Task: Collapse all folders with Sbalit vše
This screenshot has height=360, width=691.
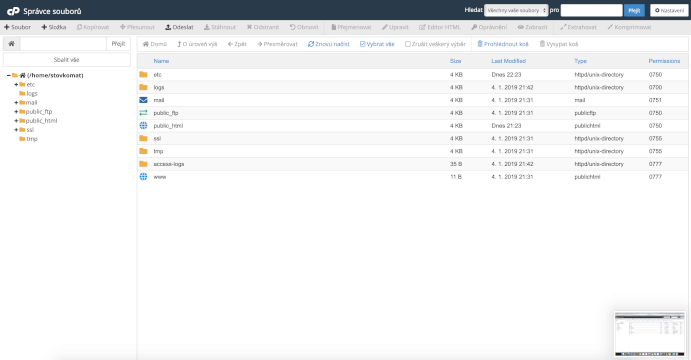Action: pos(67,59)
